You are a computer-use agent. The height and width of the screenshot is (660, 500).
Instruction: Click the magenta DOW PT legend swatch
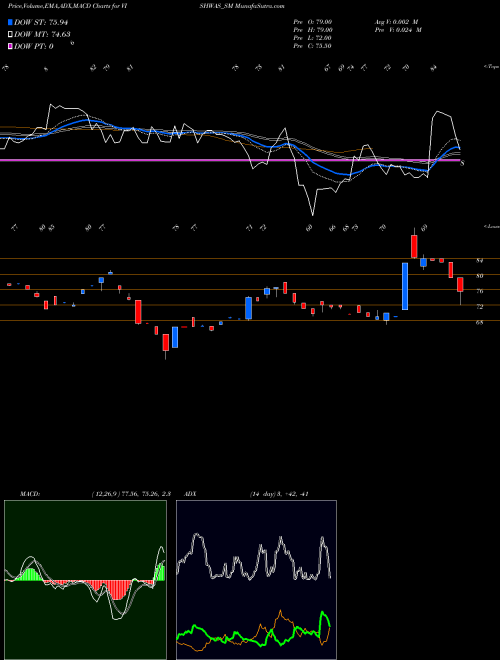click(x=11, y=46)
